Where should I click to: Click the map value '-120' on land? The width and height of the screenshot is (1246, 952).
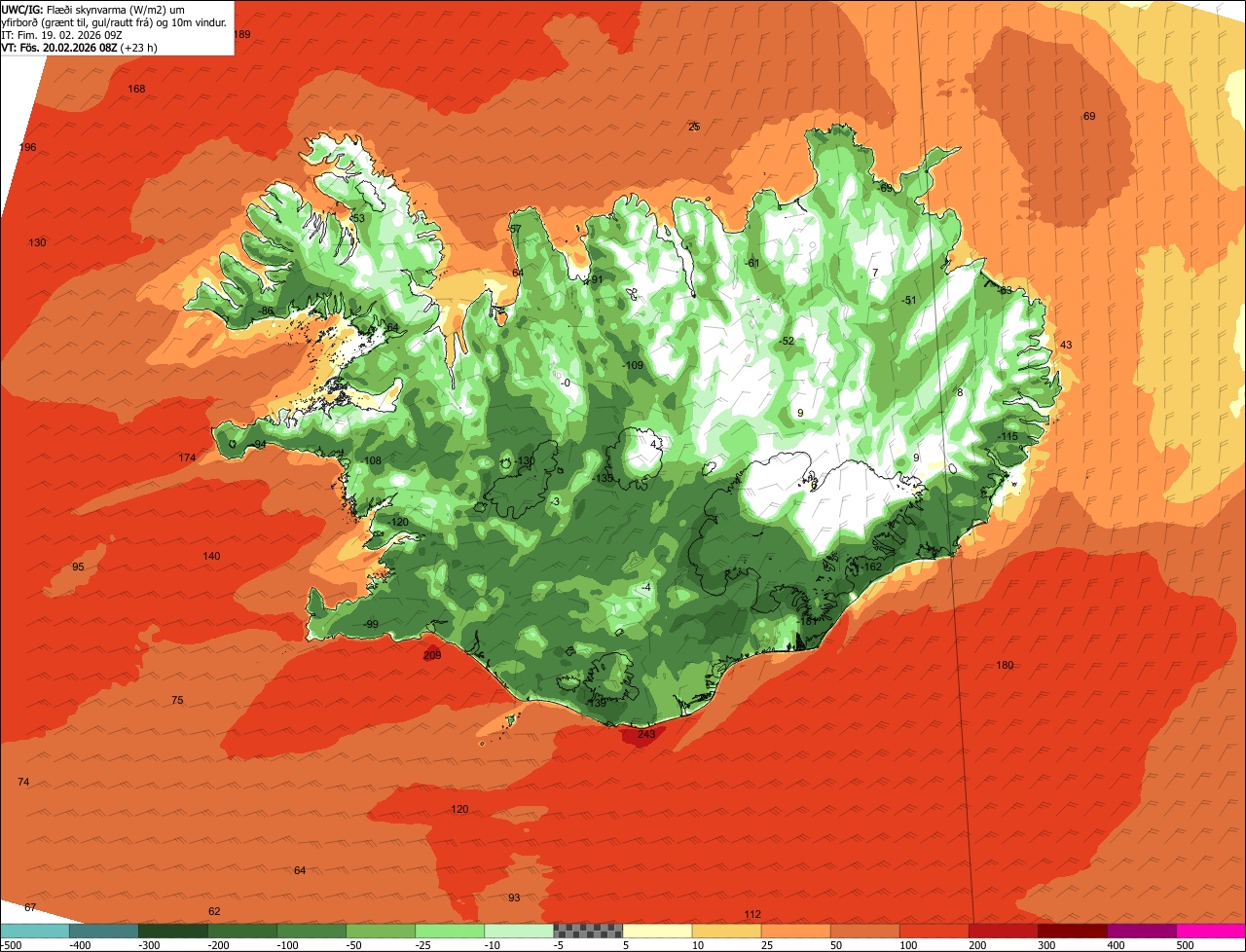pos(399,522)
